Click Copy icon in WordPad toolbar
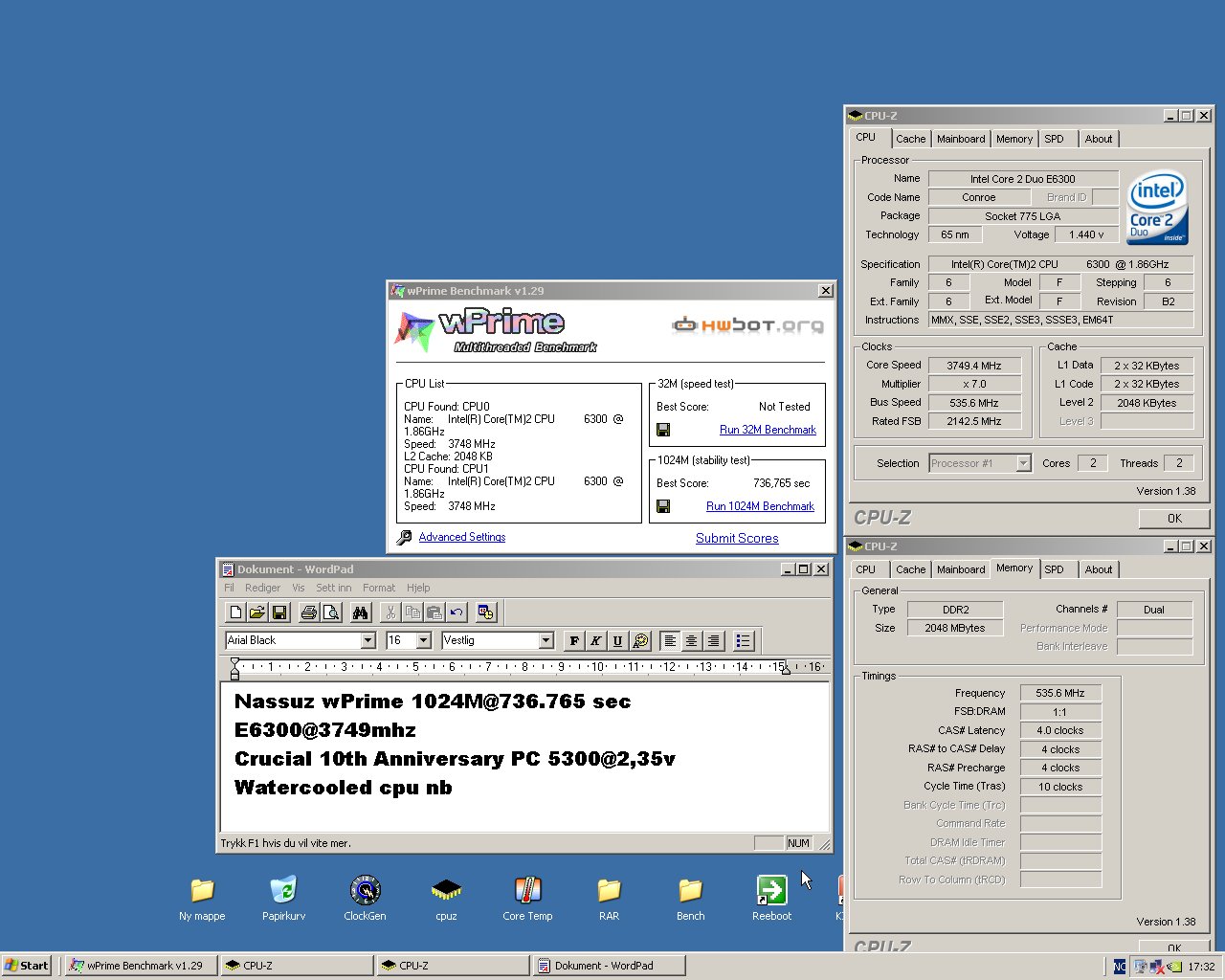Image resolution: width=1225 pixels, height=980 pixels. [x=412, y=612]
